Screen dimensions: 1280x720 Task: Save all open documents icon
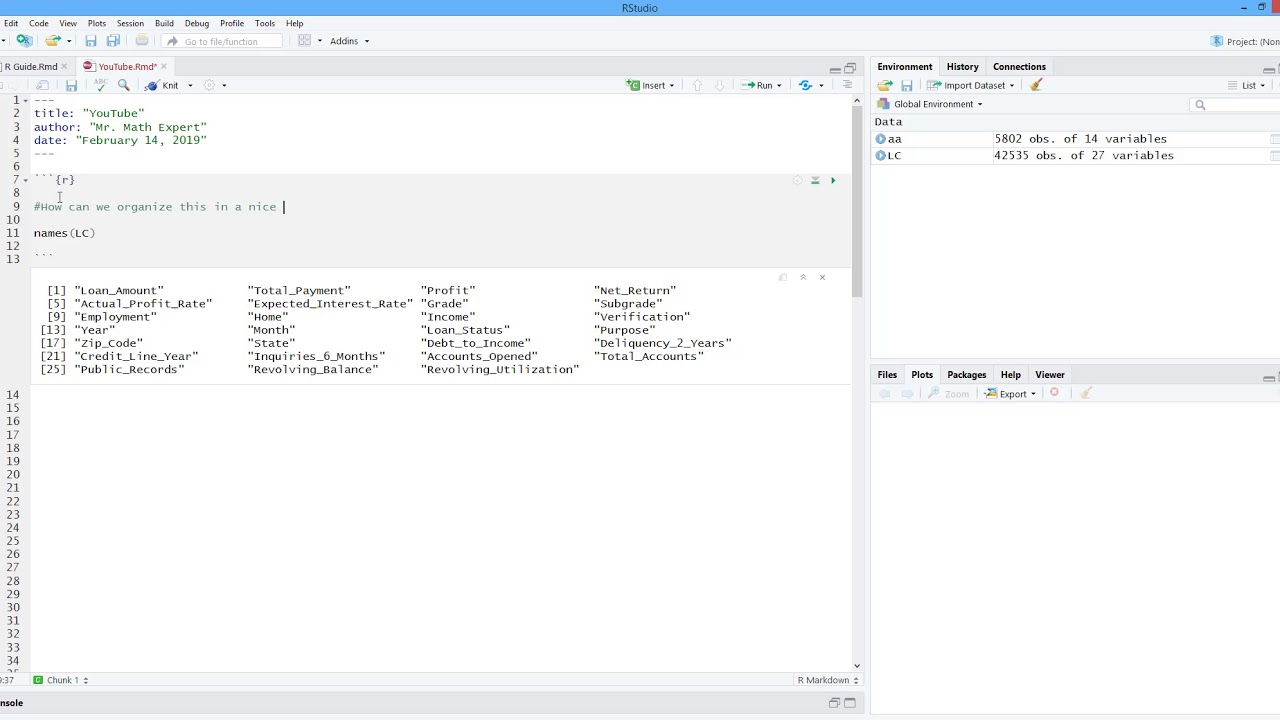point(113,41)
